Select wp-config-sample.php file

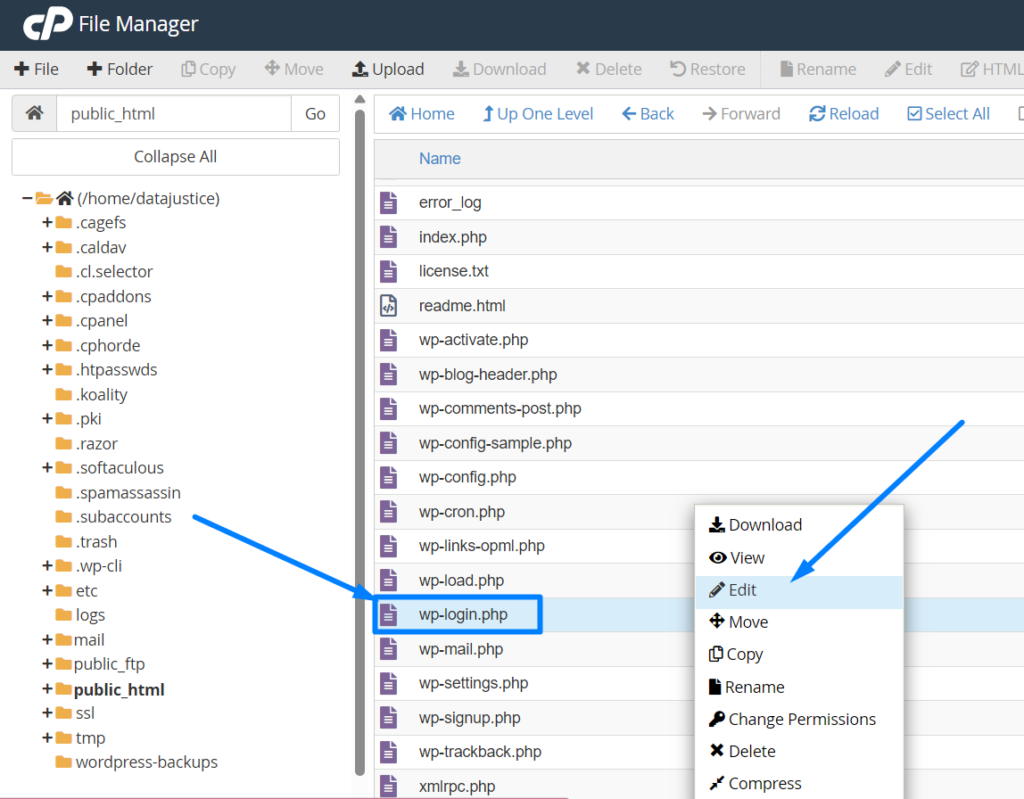495,443
